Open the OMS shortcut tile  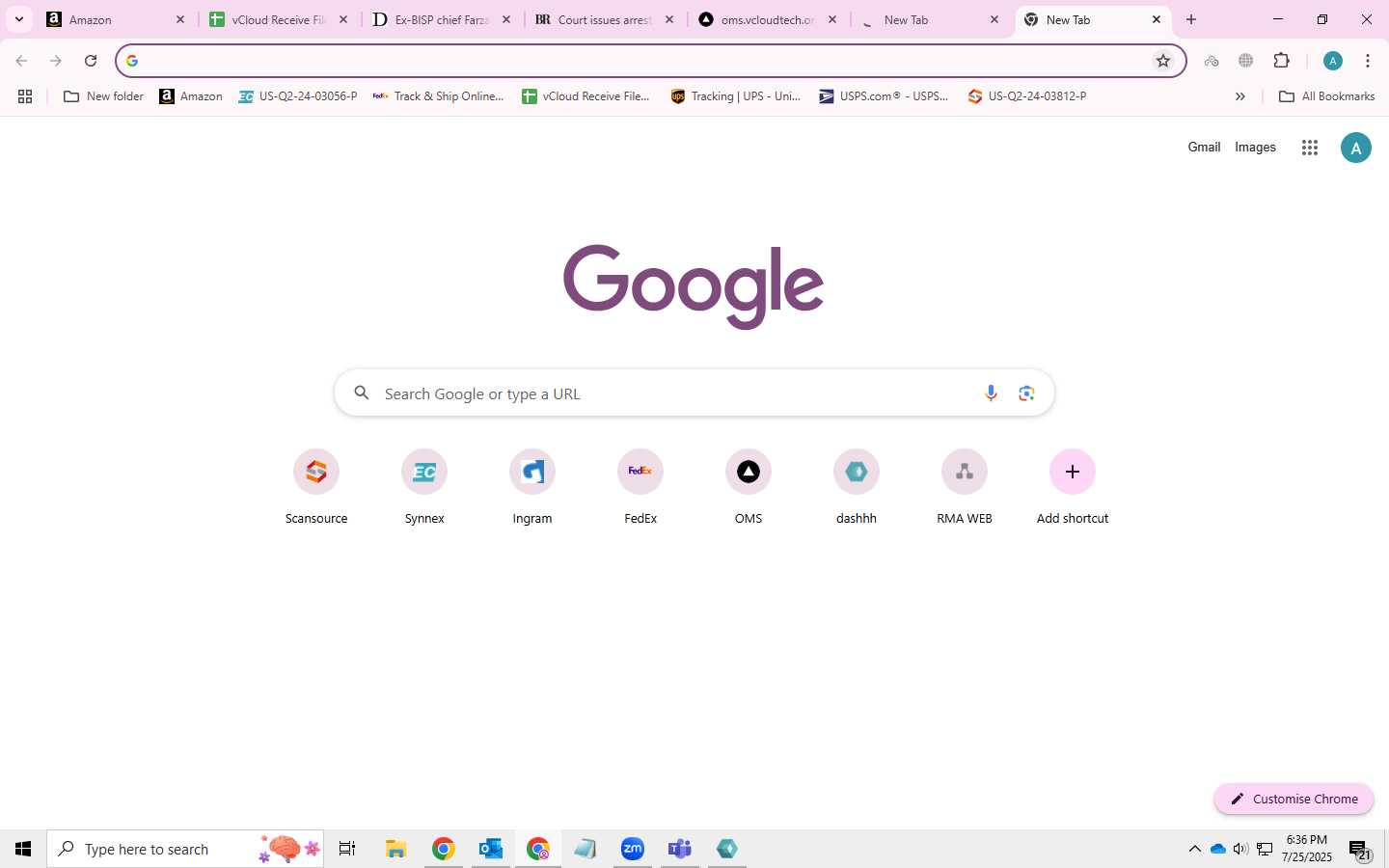[x=749, y=488]
